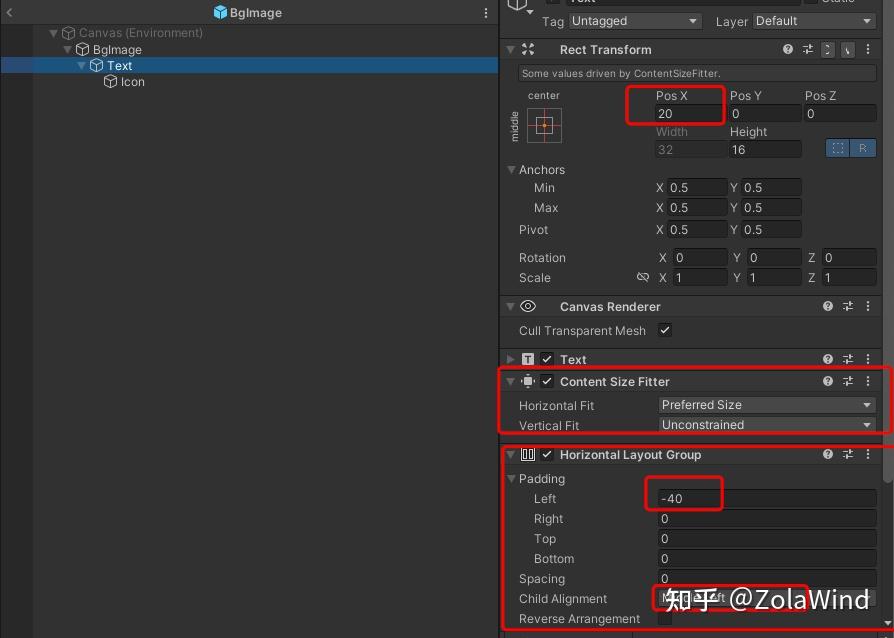Open Rect Transform preset settings icon
Screen dimensions: 894x638
click(x=808, y=50)
